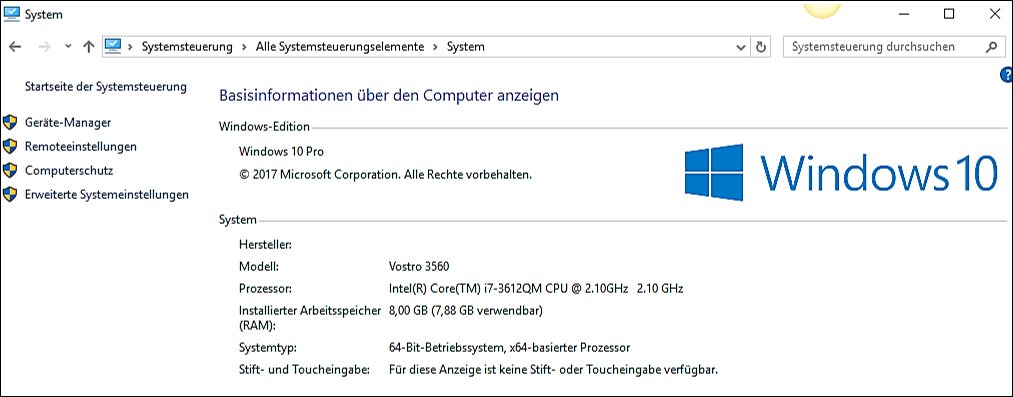Expand chevron after Systemsteuerung breadcrumb
The height and width of the screenshot is (397, 1013).
click(244, 46)
